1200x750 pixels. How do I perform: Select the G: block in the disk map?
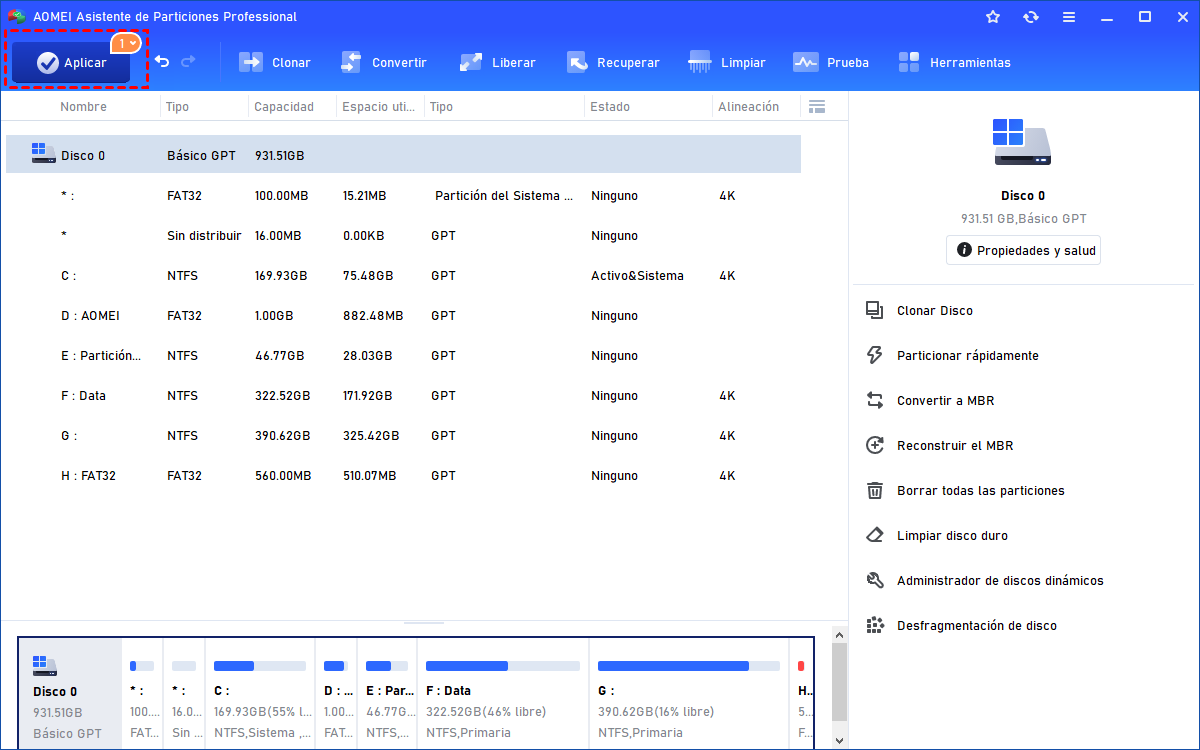[689, 695]
